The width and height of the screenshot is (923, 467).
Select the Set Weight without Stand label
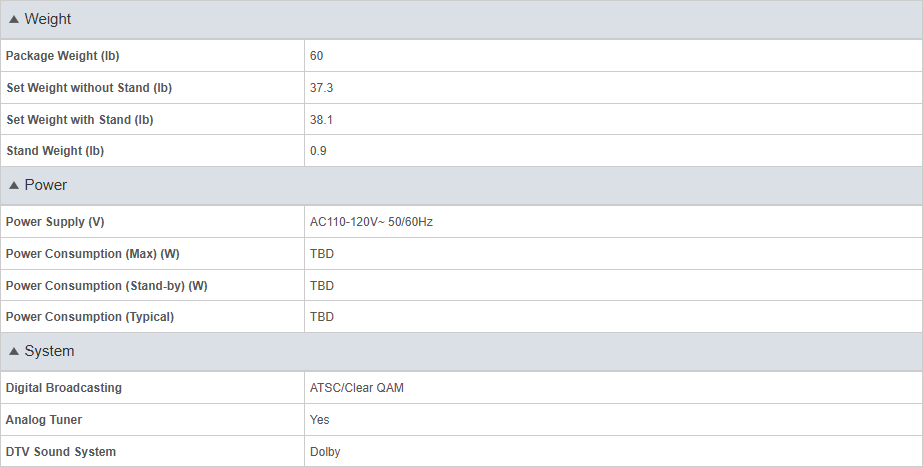coord(89,88)
